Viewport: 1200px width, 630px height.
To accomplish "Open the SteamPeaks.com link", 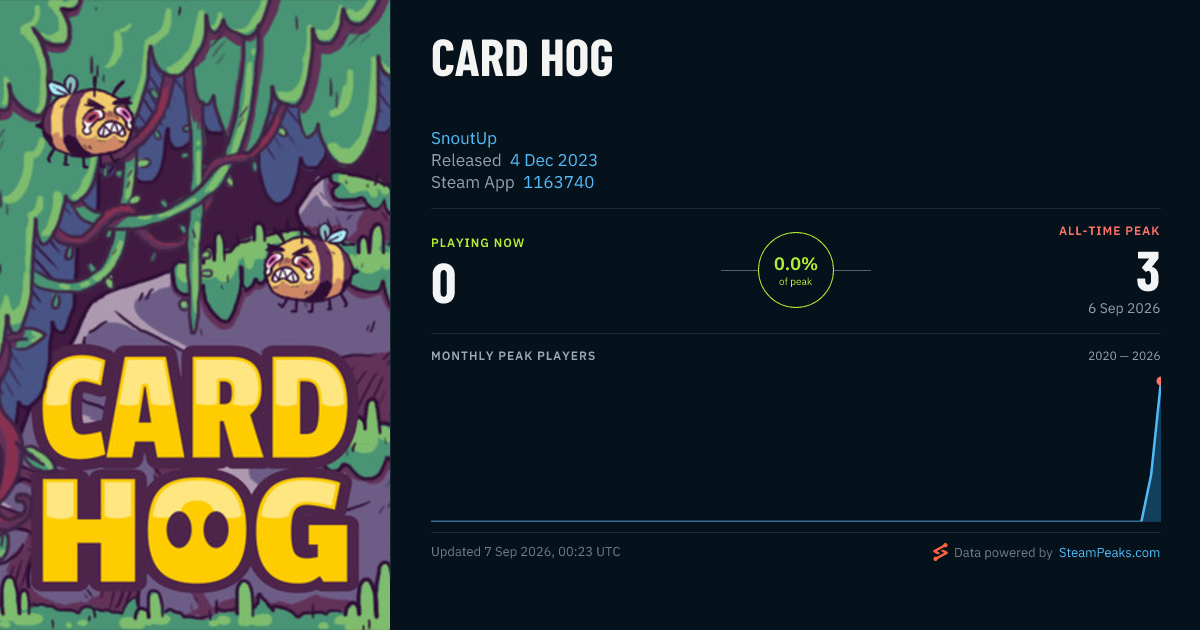I will [1109, 552].
